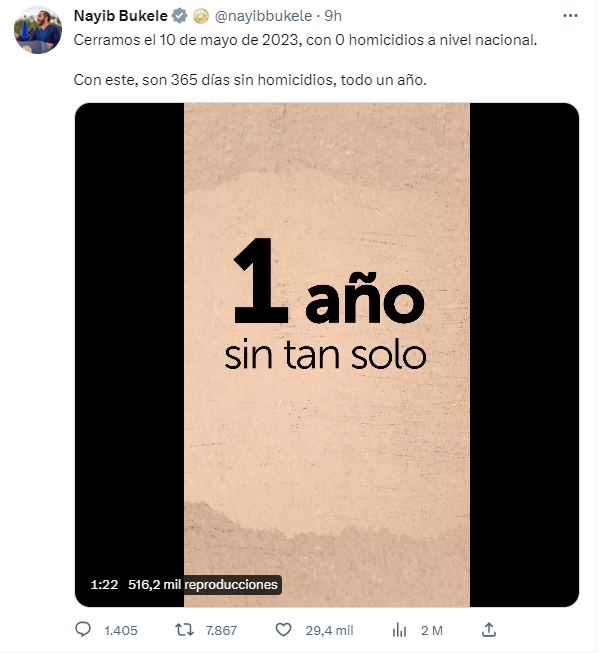Open Nayib Bukele's profile avatar
The width and height of the screenshot is (601, 653).
(x=38, y=30)
